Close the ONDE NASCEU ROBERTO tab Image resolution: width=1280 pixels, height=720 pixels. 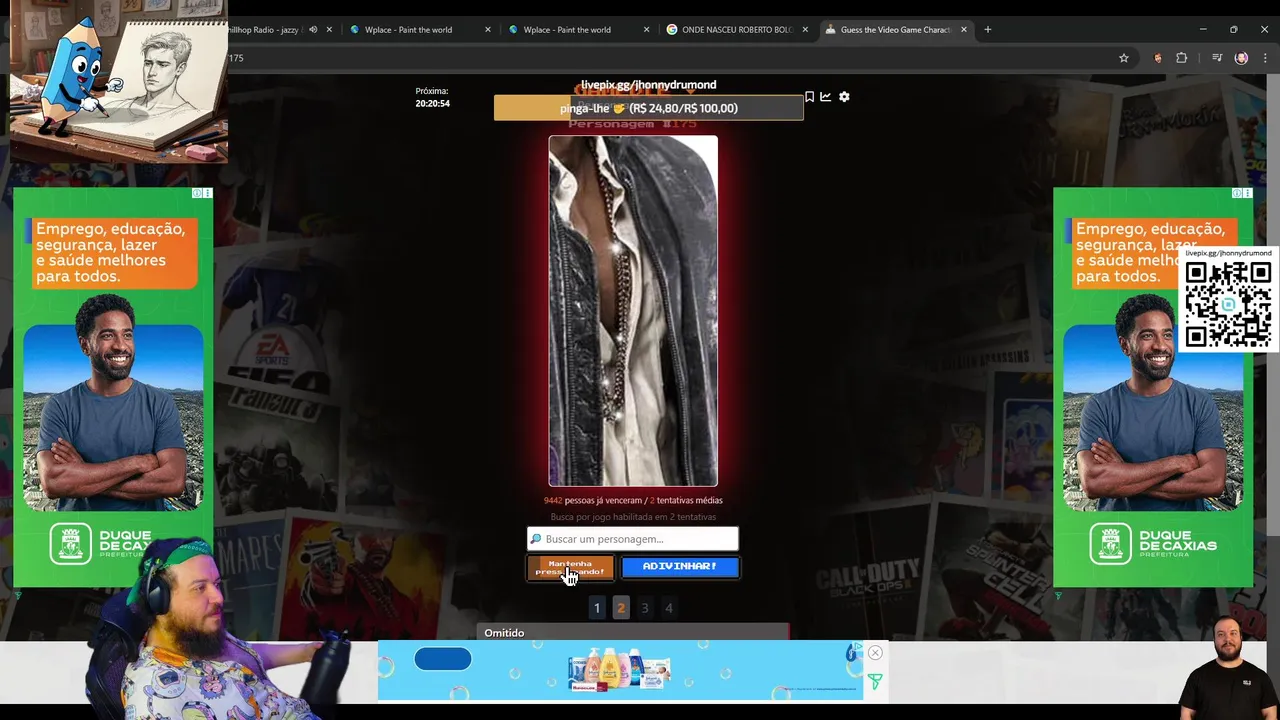coord(805,30)
